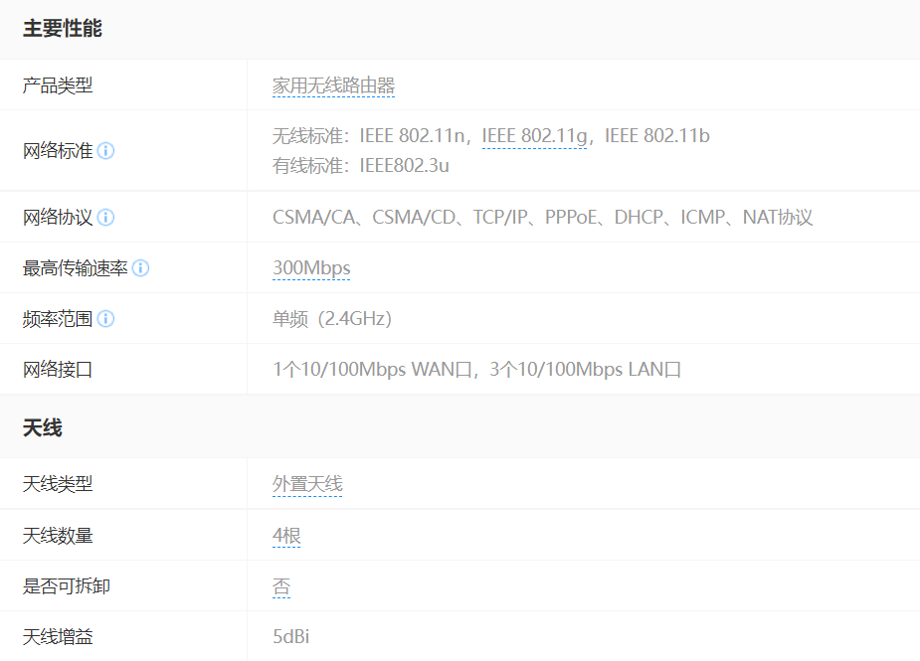Image resolution: width=920 pixels, height=661 pixels.
Task: Select the 5dBi antenna gain value
Action: pyautogui.click(x=298, y=637)
